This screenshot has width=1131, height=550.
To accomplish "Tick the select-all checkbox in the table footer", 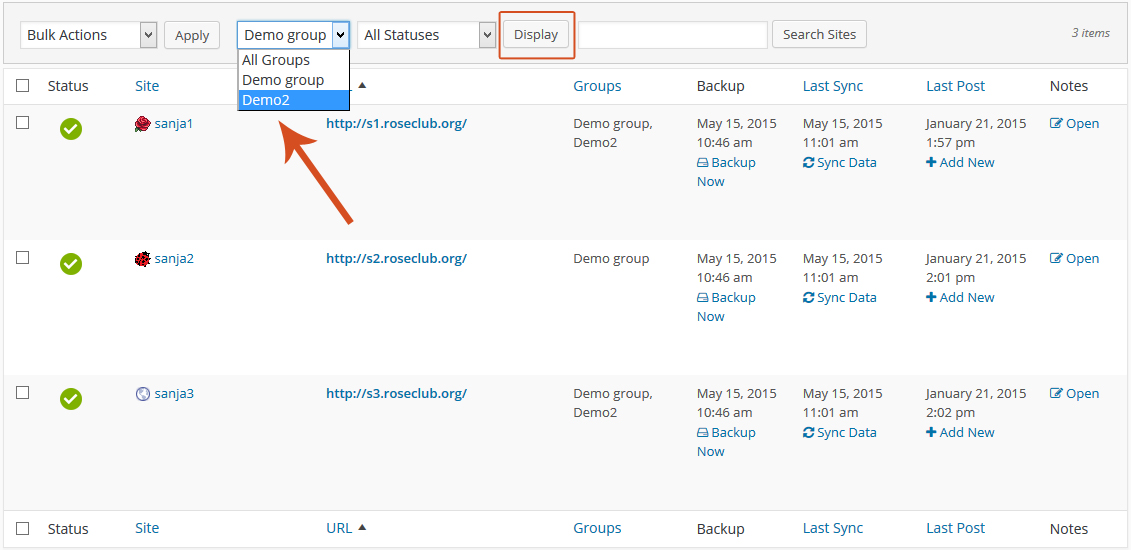I will coord(22,528).
